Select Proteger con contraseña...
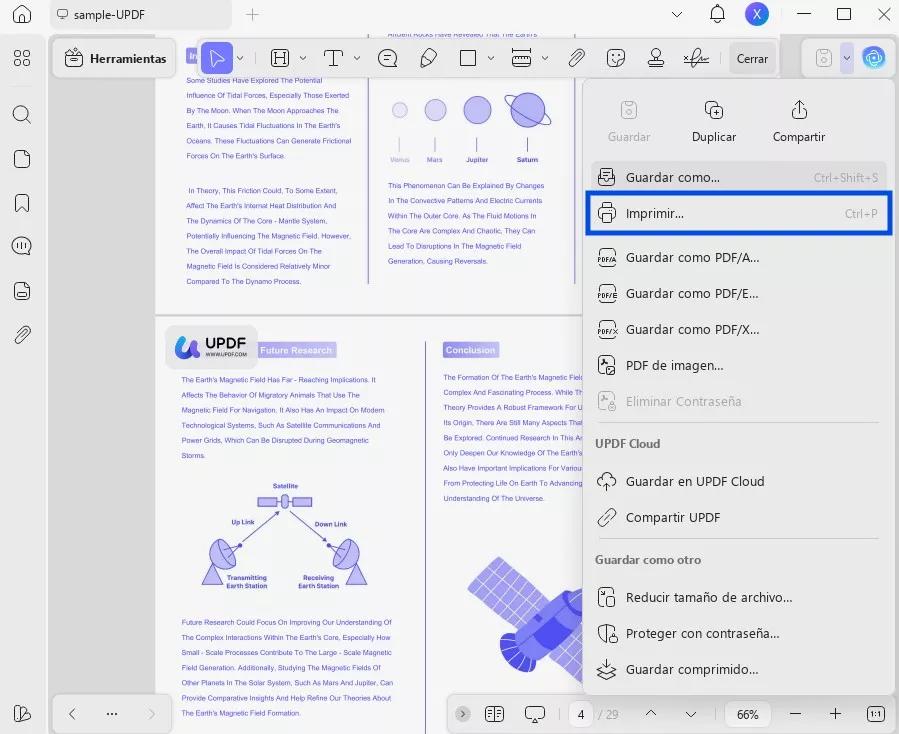This screenshot has height=734, width=899. click(737, 634)
